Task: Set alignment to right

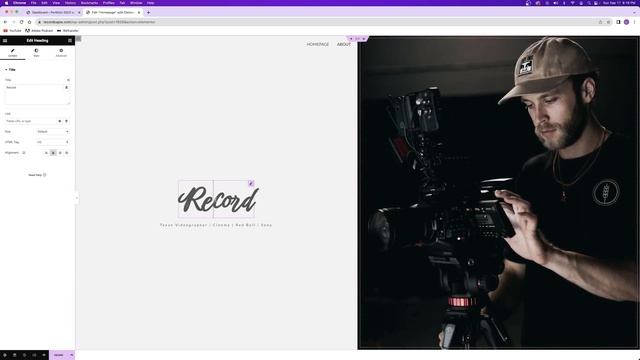Action: click(60, 153)
